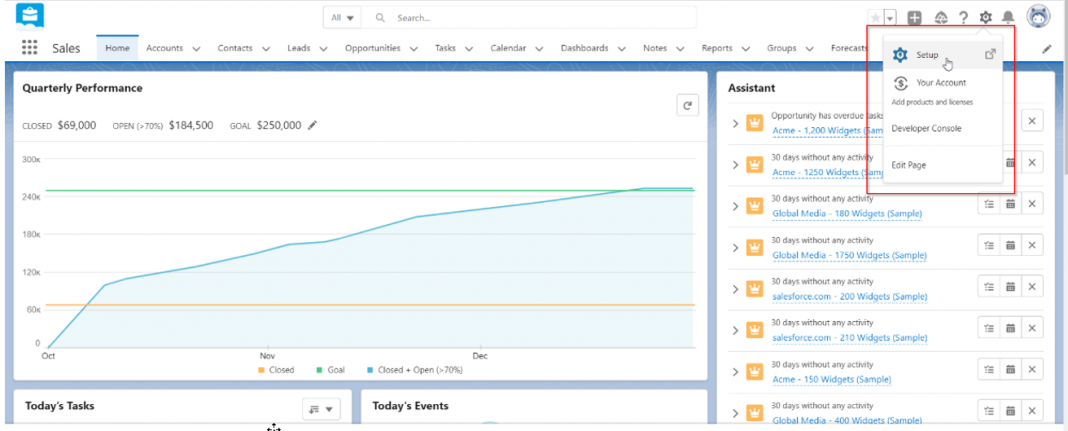Open the Help question mark icon

click(x=963, y=18)
